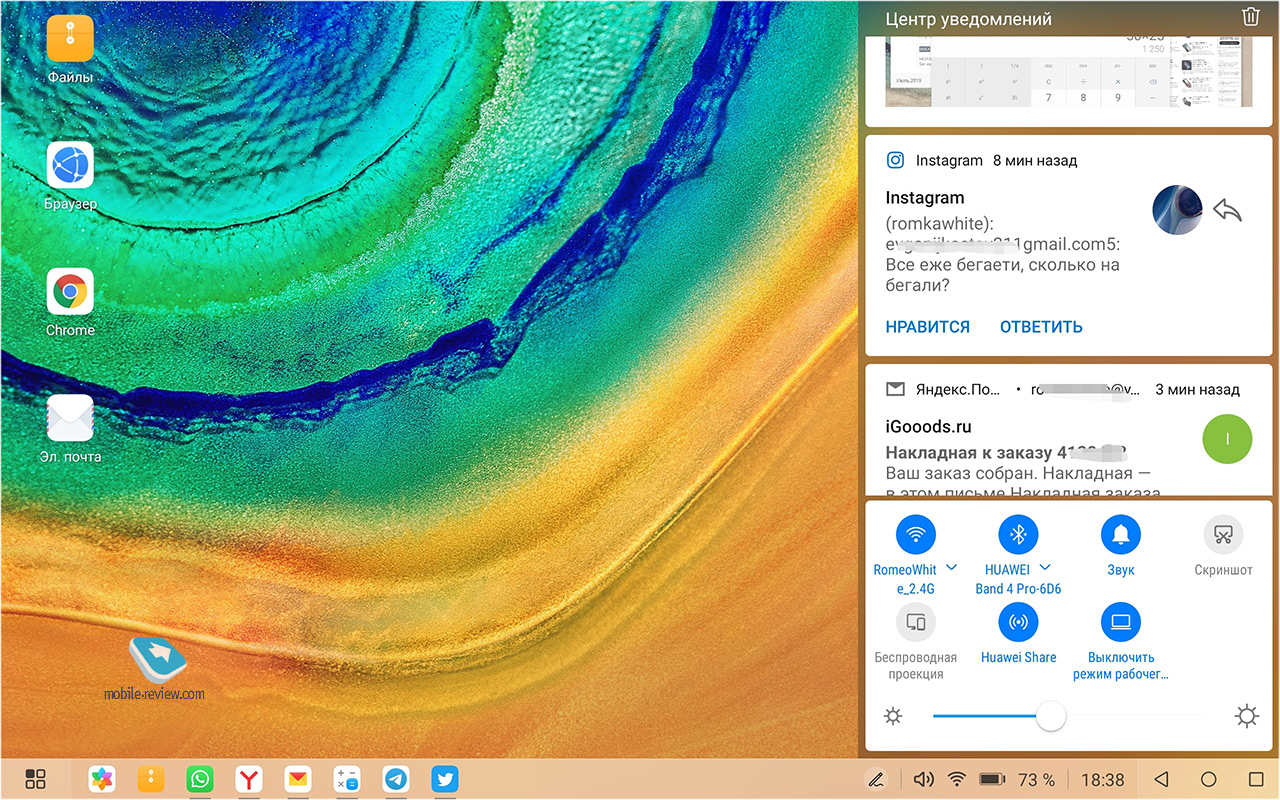This screenshot has width=1280, height=800.
Task: Open Telegram from the taskbar
Action: (x=396, y=779)
